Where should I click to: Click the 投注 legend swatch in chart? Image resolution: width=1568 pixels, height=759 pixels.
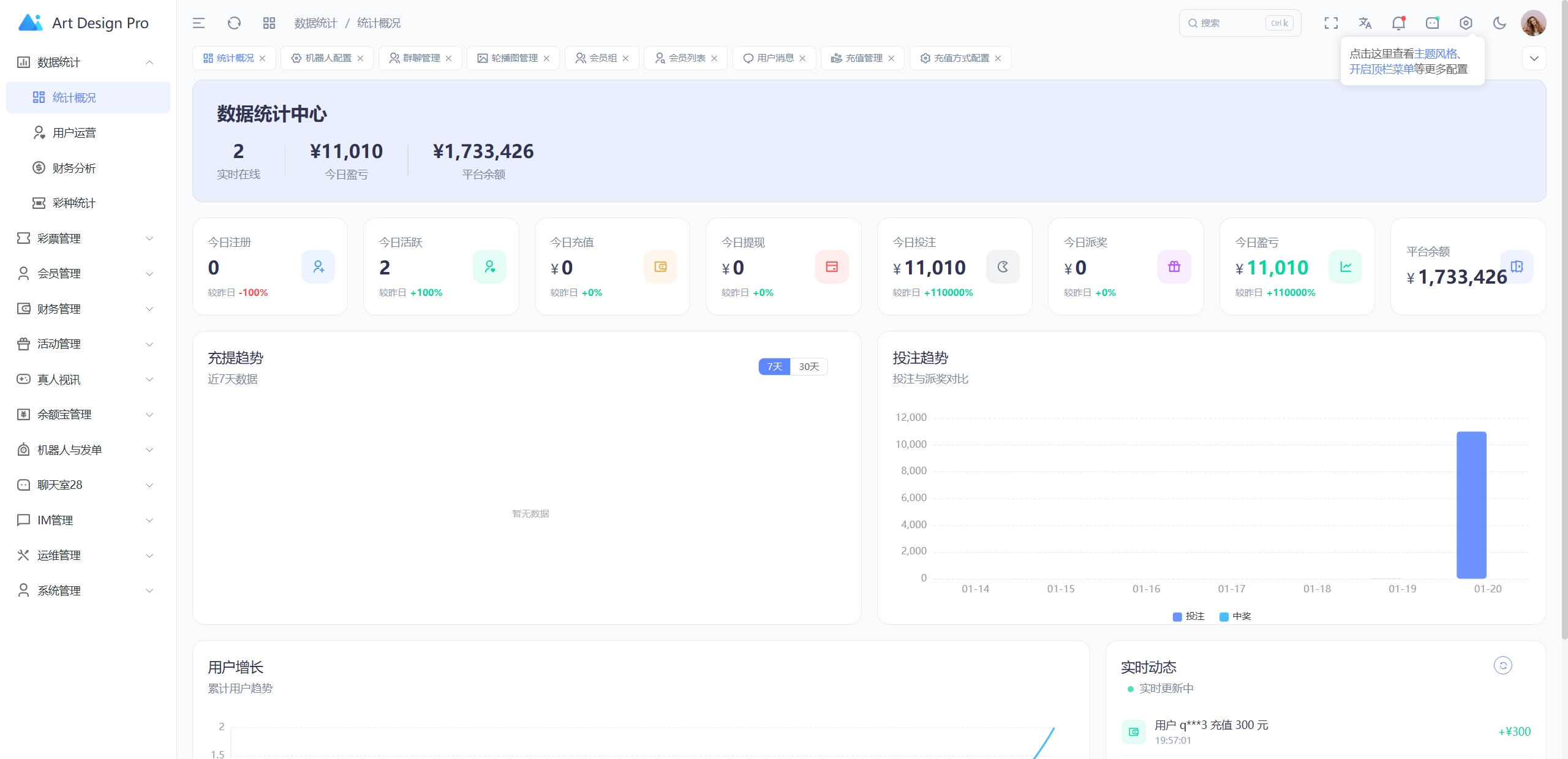(1177, 617)
